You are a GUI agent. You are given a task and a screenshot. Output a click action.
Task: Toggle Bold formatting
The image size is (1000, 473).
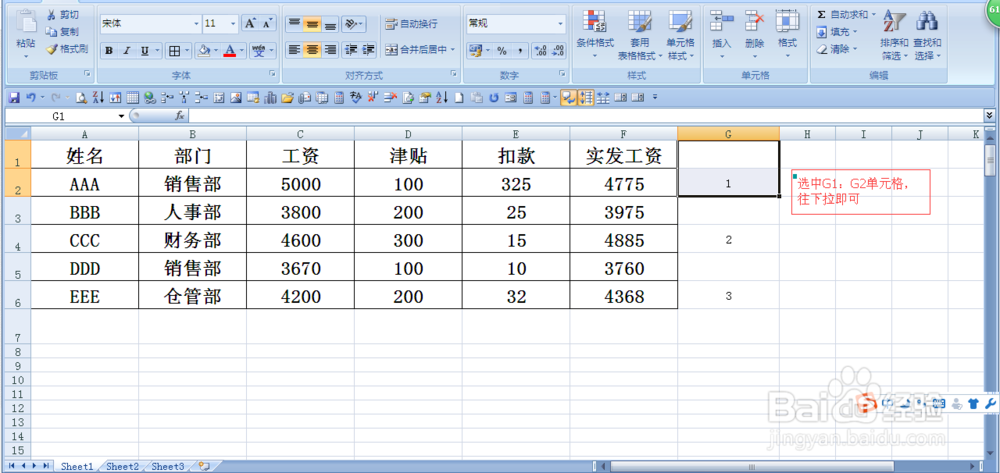pos(109,51)
